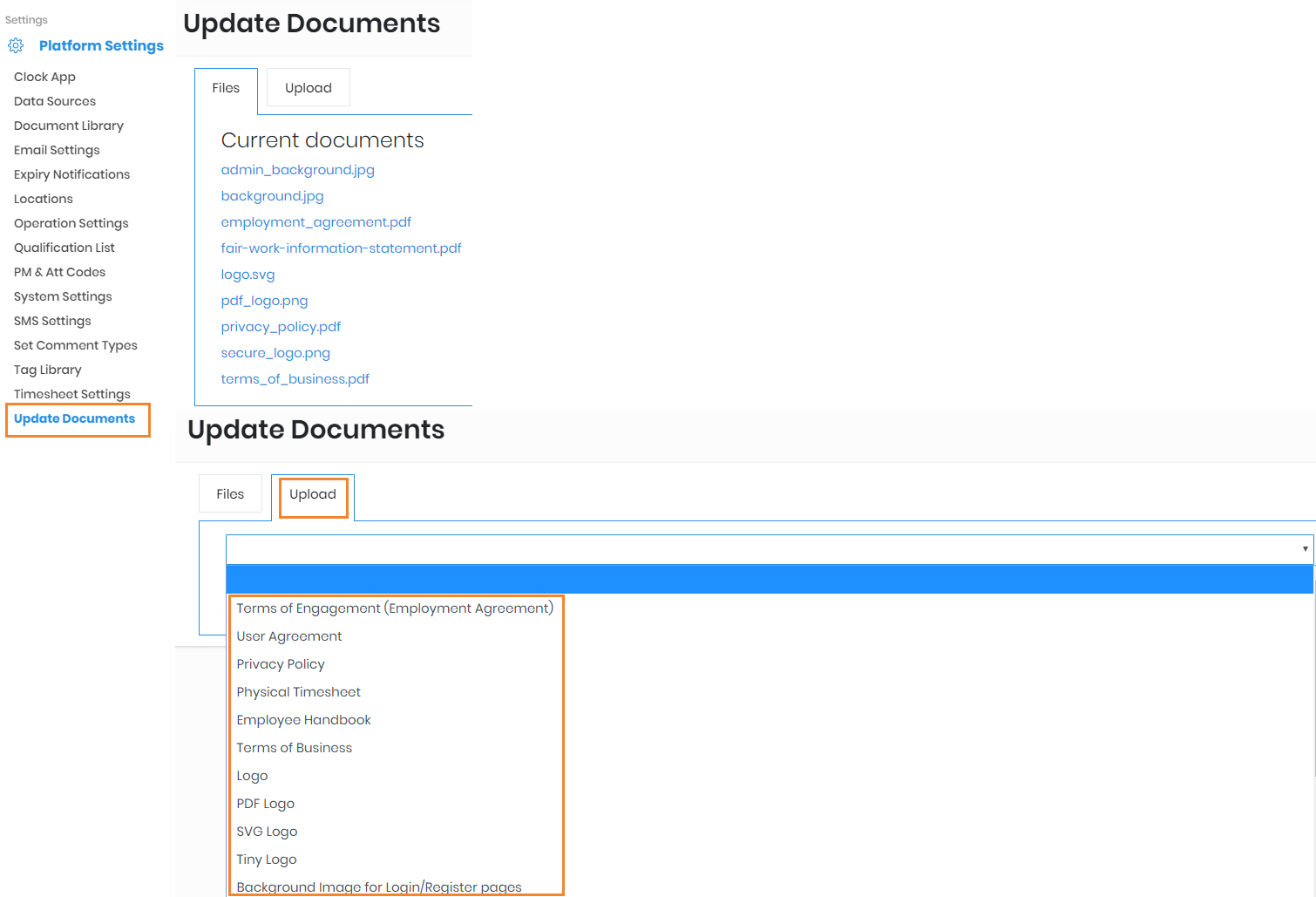Open terms_of_business.pdf file link
The height and width of the screenshot is (897, 1316).
(295, 379)
